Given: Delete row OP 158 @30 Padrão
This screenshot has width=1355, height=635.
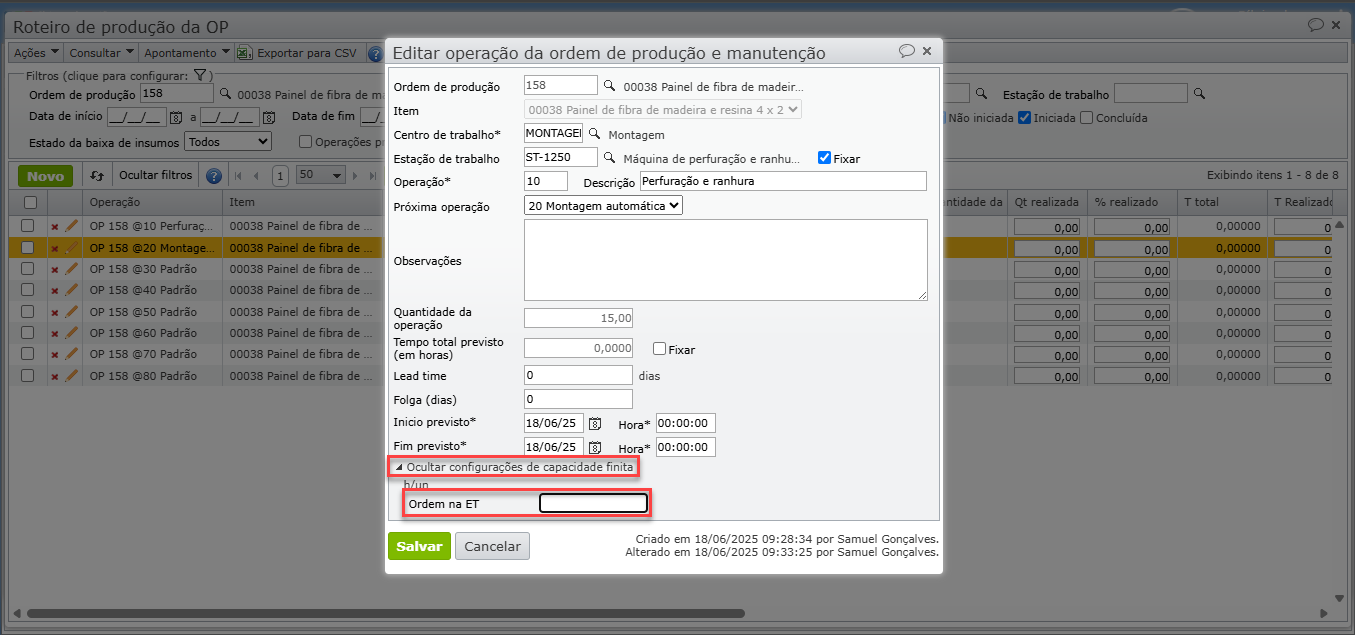Looking at the screenshot, I should pyautogui.click(x=55, y=270).
